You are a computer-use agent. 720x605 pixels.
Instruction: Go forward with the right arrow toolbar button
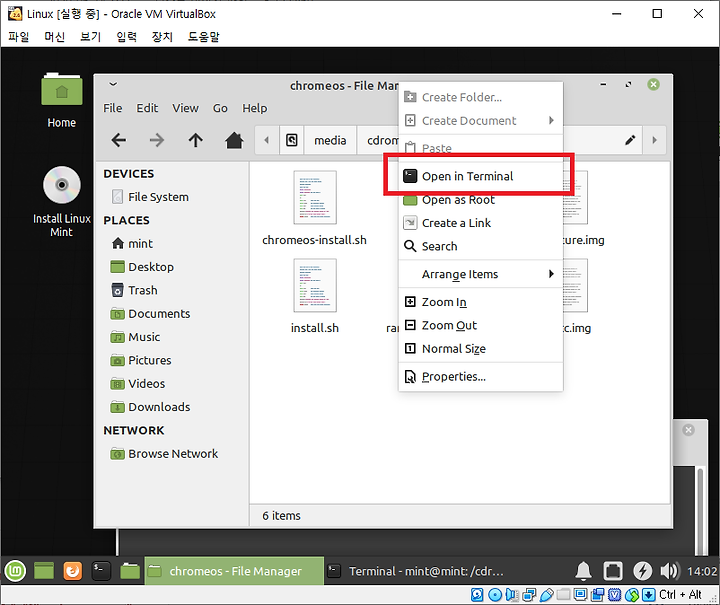pyautogui.click(x=157, y=140)
